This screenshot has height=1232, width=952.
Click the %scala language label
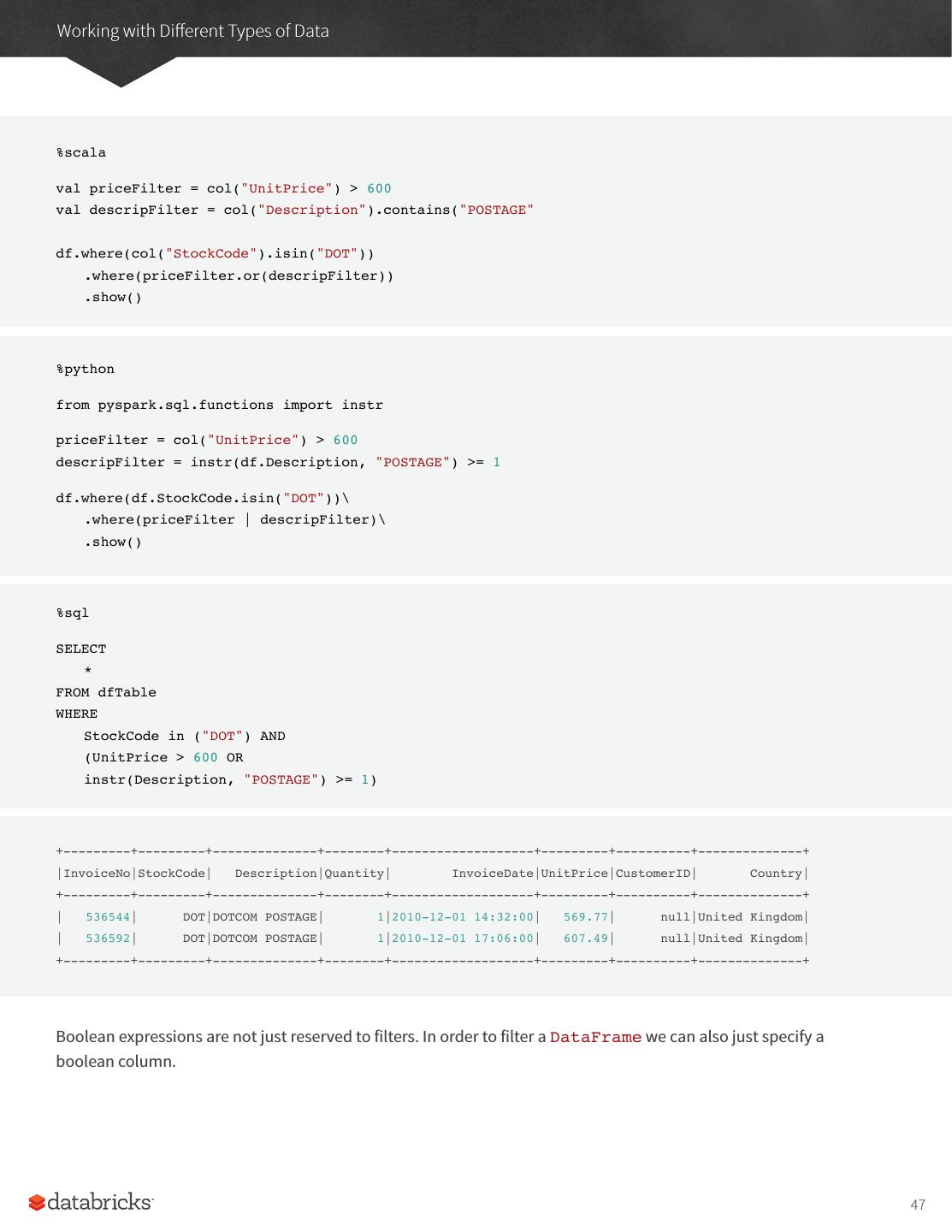[x=81, y=153]
